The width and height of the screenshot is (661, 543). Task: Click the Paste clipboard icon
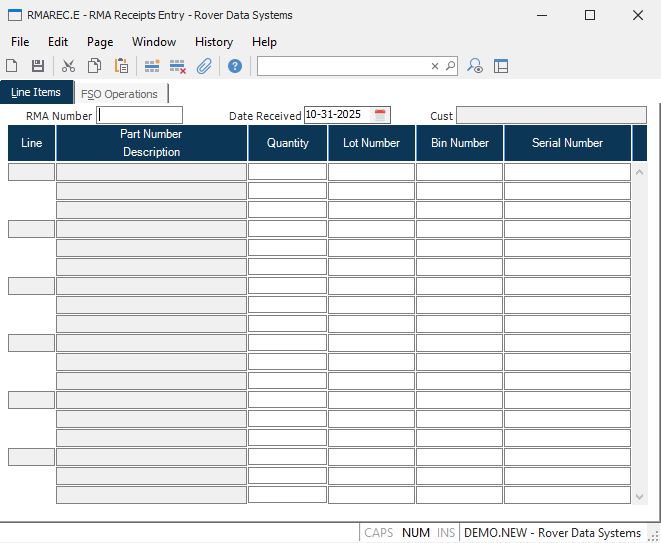(x=121, y=66)
